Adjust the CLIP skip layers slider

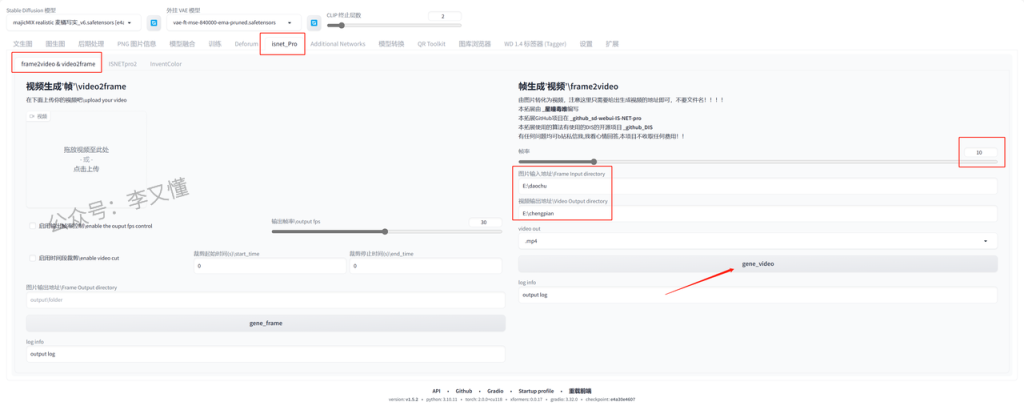click(x=380, y=26)
